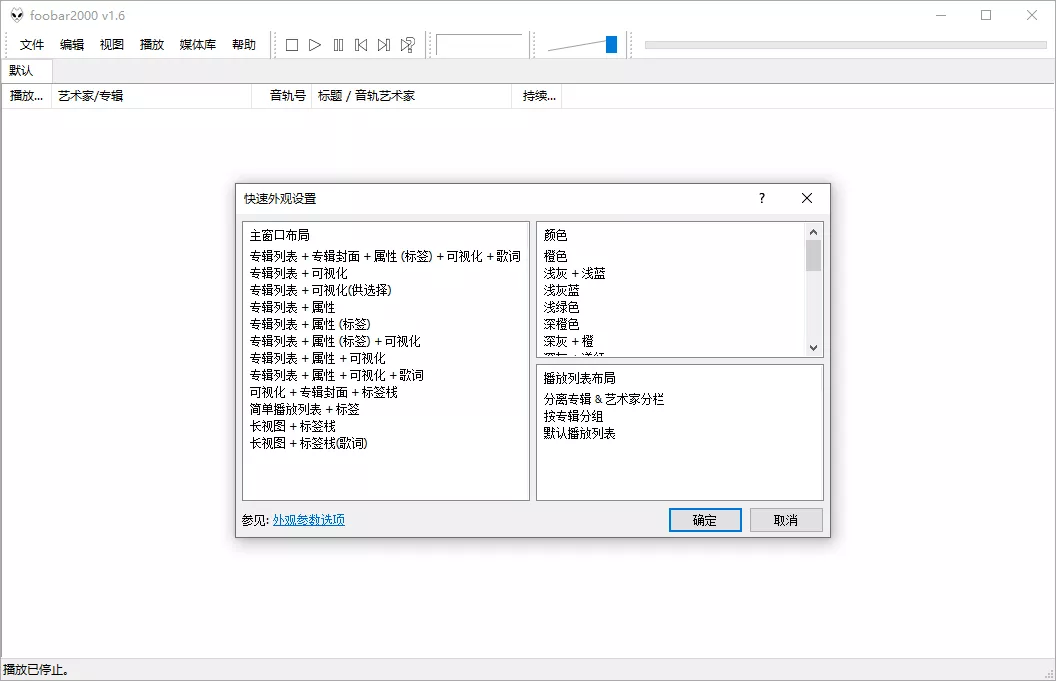
Task: Select 按专辑分组 playlist layout
Action: [x=572, y=415]
